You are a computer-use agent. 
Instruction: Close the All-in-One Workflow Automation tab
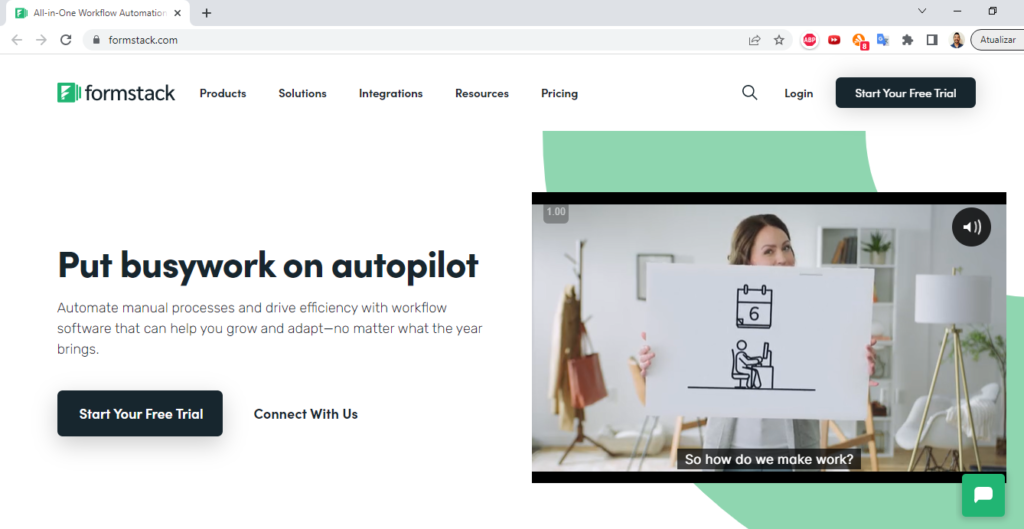(x=178, y=13)
